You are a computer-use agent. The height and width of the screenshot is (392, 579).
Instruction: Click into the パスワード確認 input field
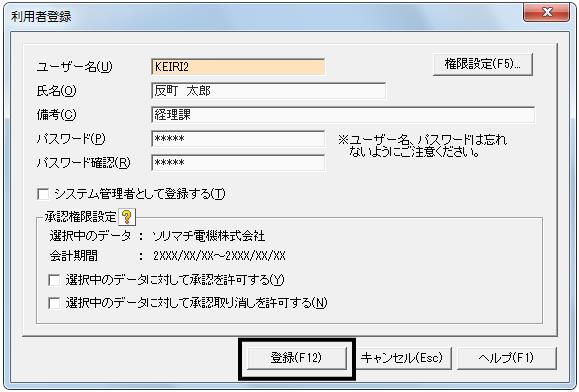point(238,163)
